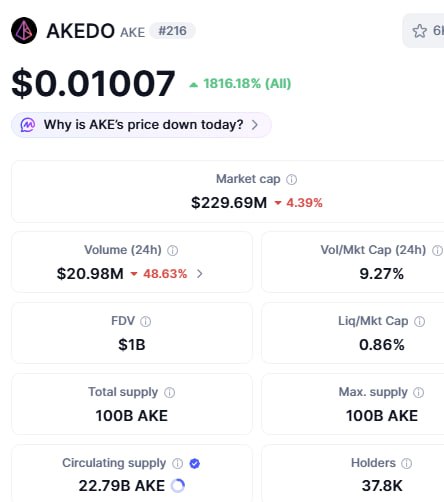Click the circulating supply progress ring
The height and width of the screenshot is (502, 444).
pyautogui.click(x=178, y=486)
